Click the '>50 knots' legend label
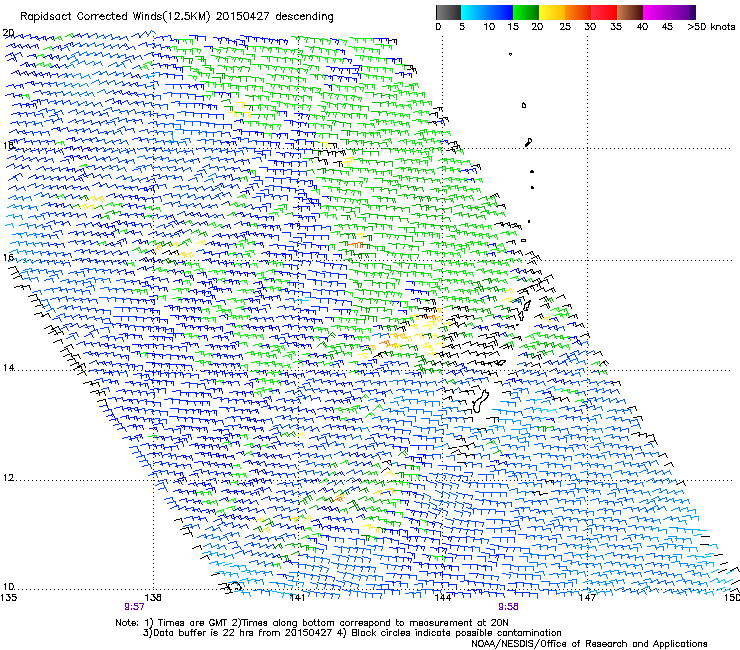Image resolution: width=740 pixels, height=650 pixels. (711, 27)
